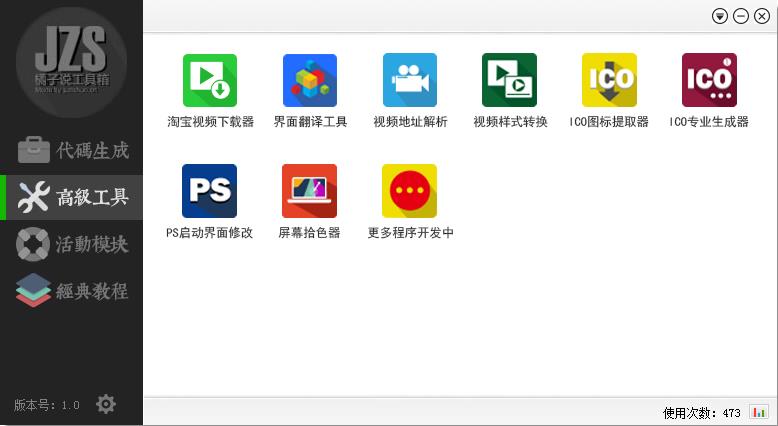Click the 更多程序开发中 red icon
Image resolution: width=778 pixels, height=426 pixels.
click(409, 191)
